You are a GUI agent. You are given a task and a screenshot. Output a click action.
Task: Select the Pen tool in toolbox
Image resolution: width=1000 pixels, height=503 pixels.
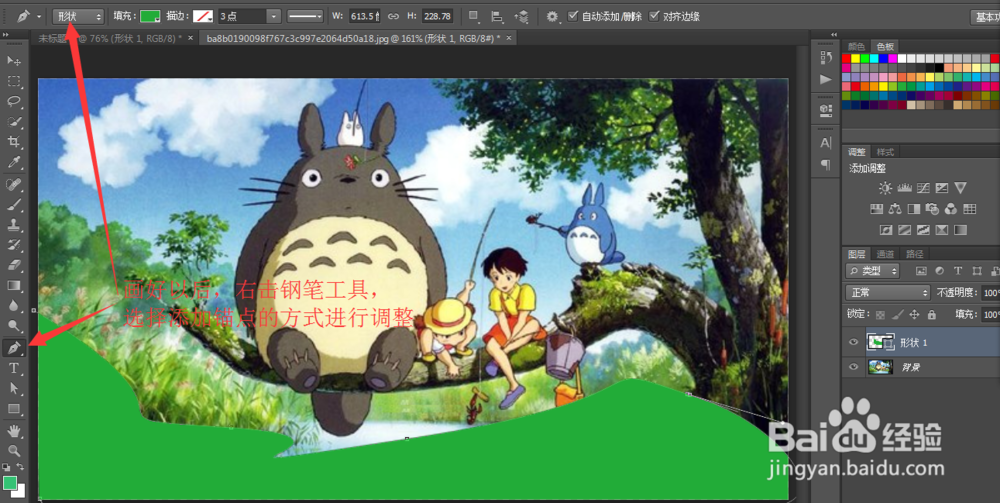pos(13,347)
